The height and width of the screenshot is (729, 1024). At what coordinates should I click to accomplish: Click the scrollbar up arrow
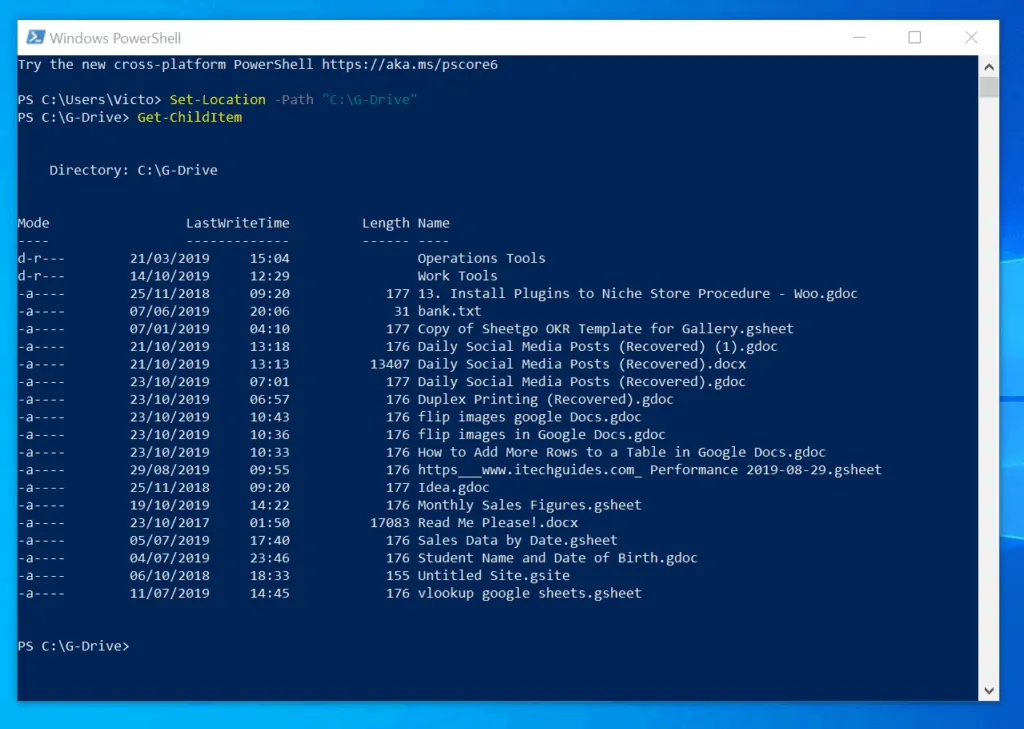click(988, 67)
